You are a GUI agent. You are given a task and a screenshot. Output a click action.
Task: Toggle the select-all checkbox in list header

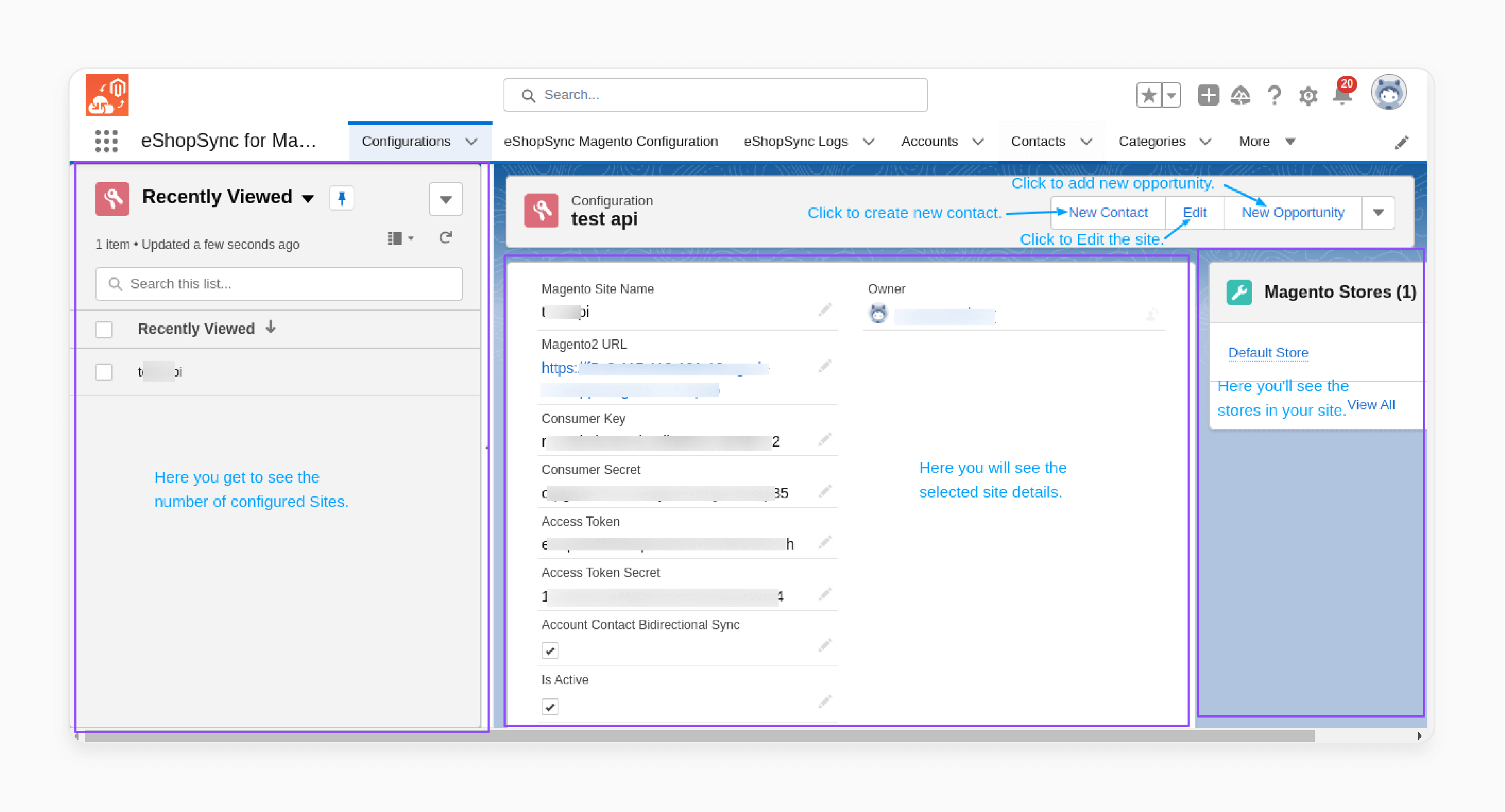pyautogui.click(x=104, y=330)
